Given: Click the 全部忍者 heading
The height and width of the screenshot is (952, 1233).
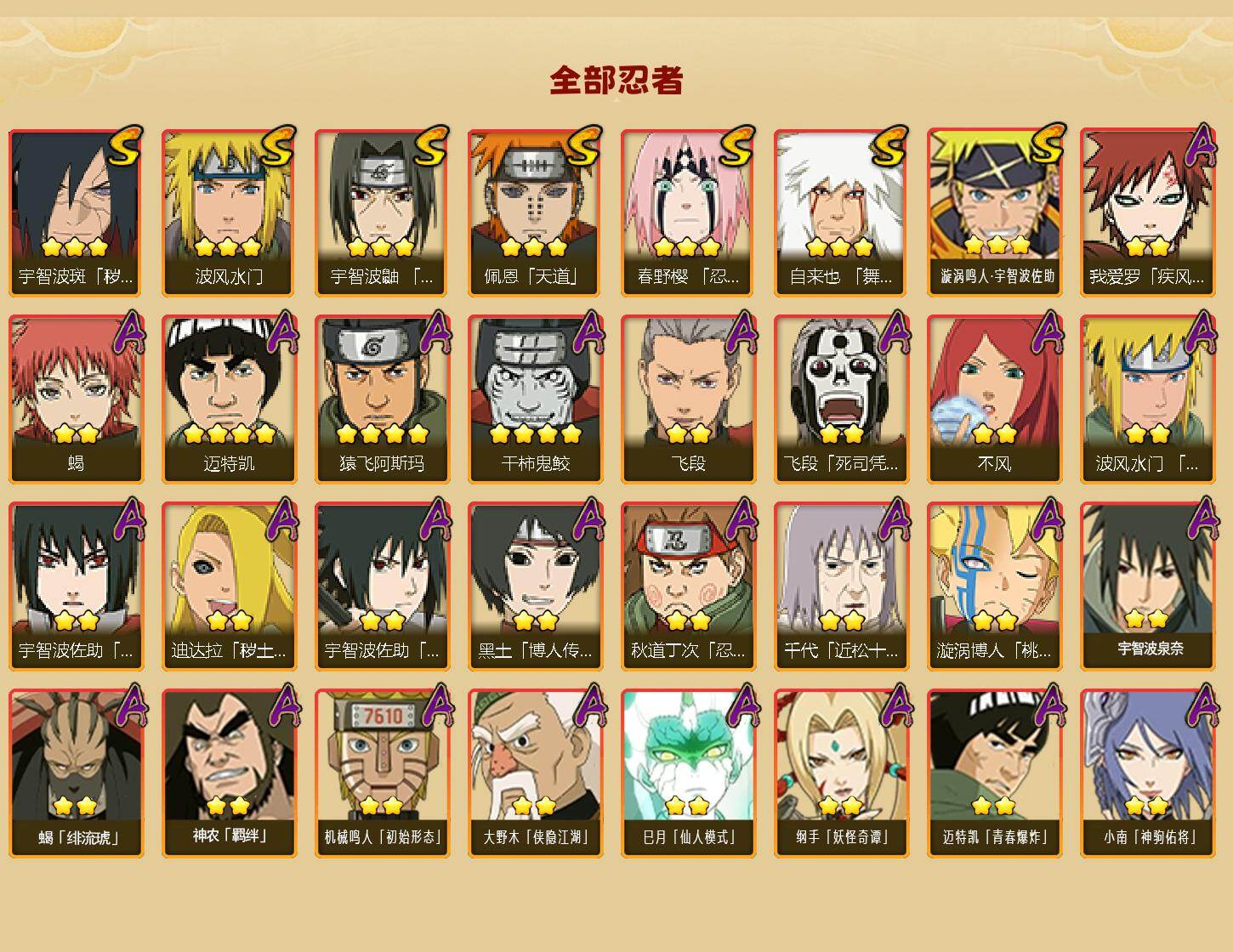Looking at the screenshot, I should pos(616,80).
